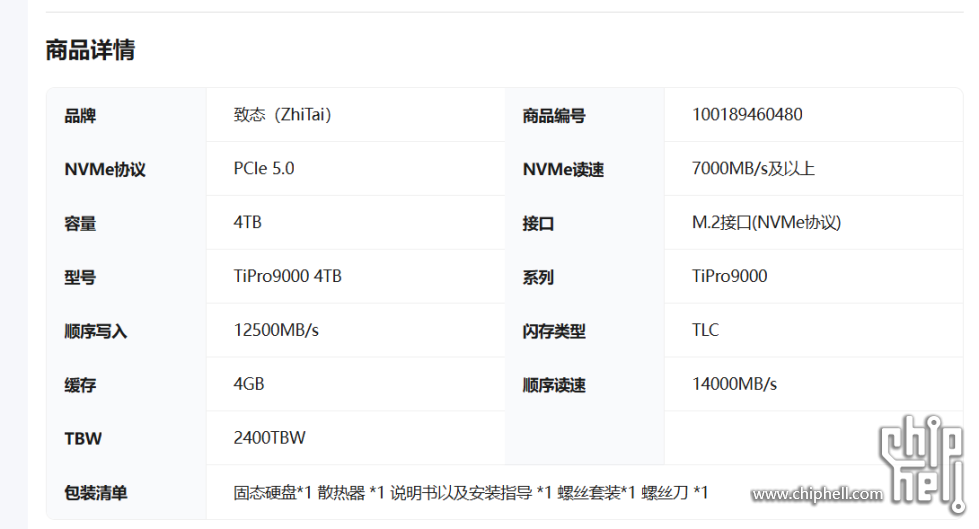979x529 pixels.
Task: Select the NVMe读速 label
Action: (563, 169)
